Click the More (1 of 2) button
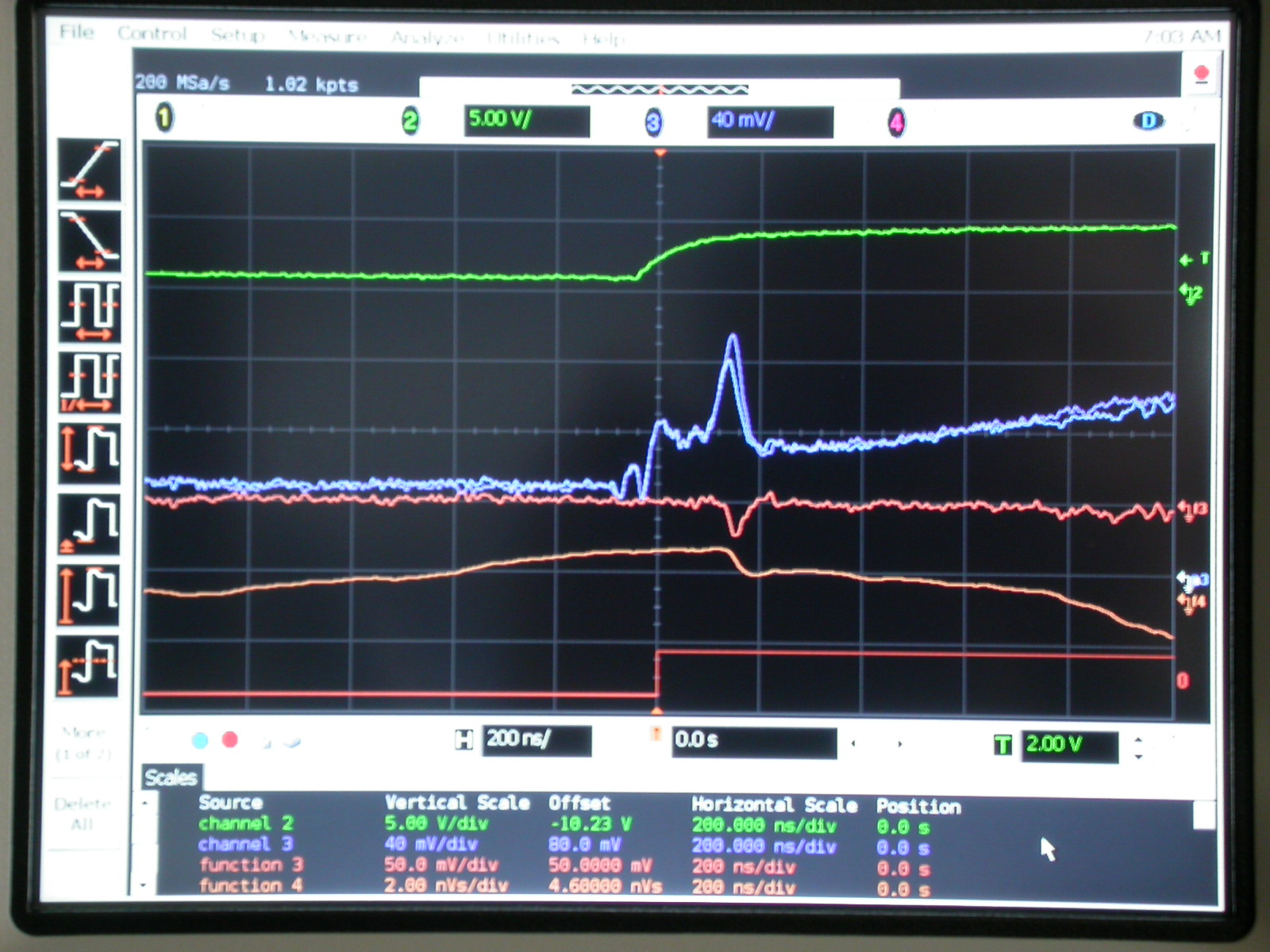The height and width of the screenshot is (952, 1270). pyautogui.click(x=83, y=743)
